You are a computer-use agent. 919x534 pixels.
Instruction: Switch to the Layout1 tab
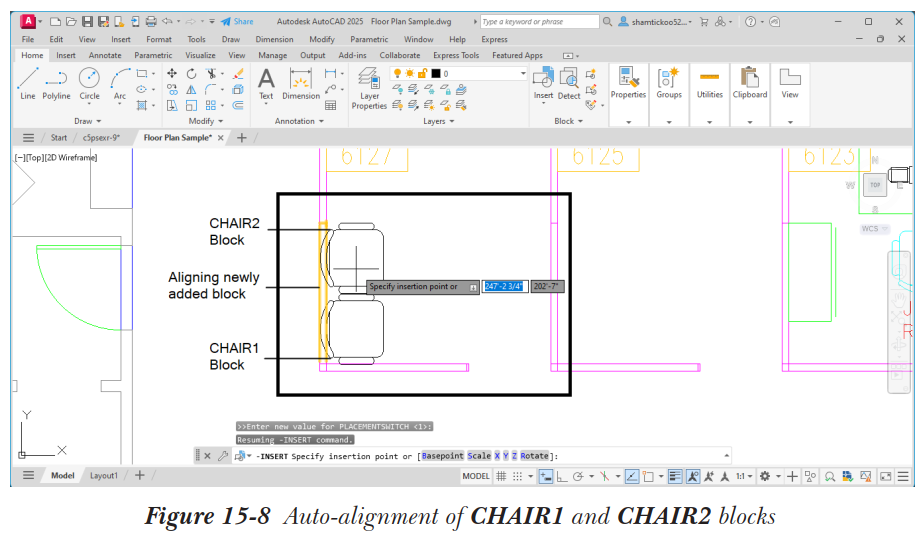[x=104, y=476]
